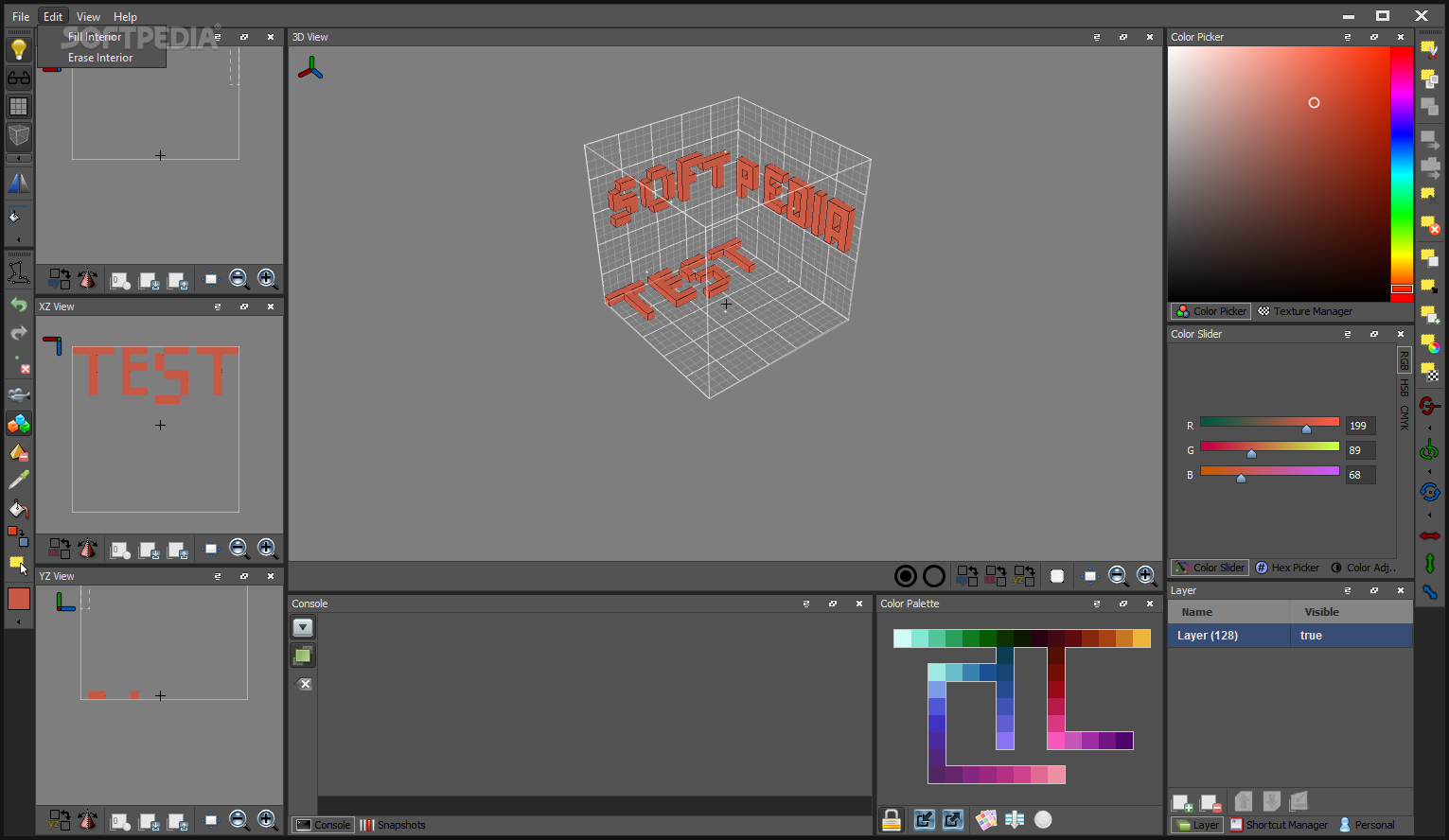Switch to the Texture Manager tab
This screenshot has height=840, width=1449.
click(x=1304, y=311)
